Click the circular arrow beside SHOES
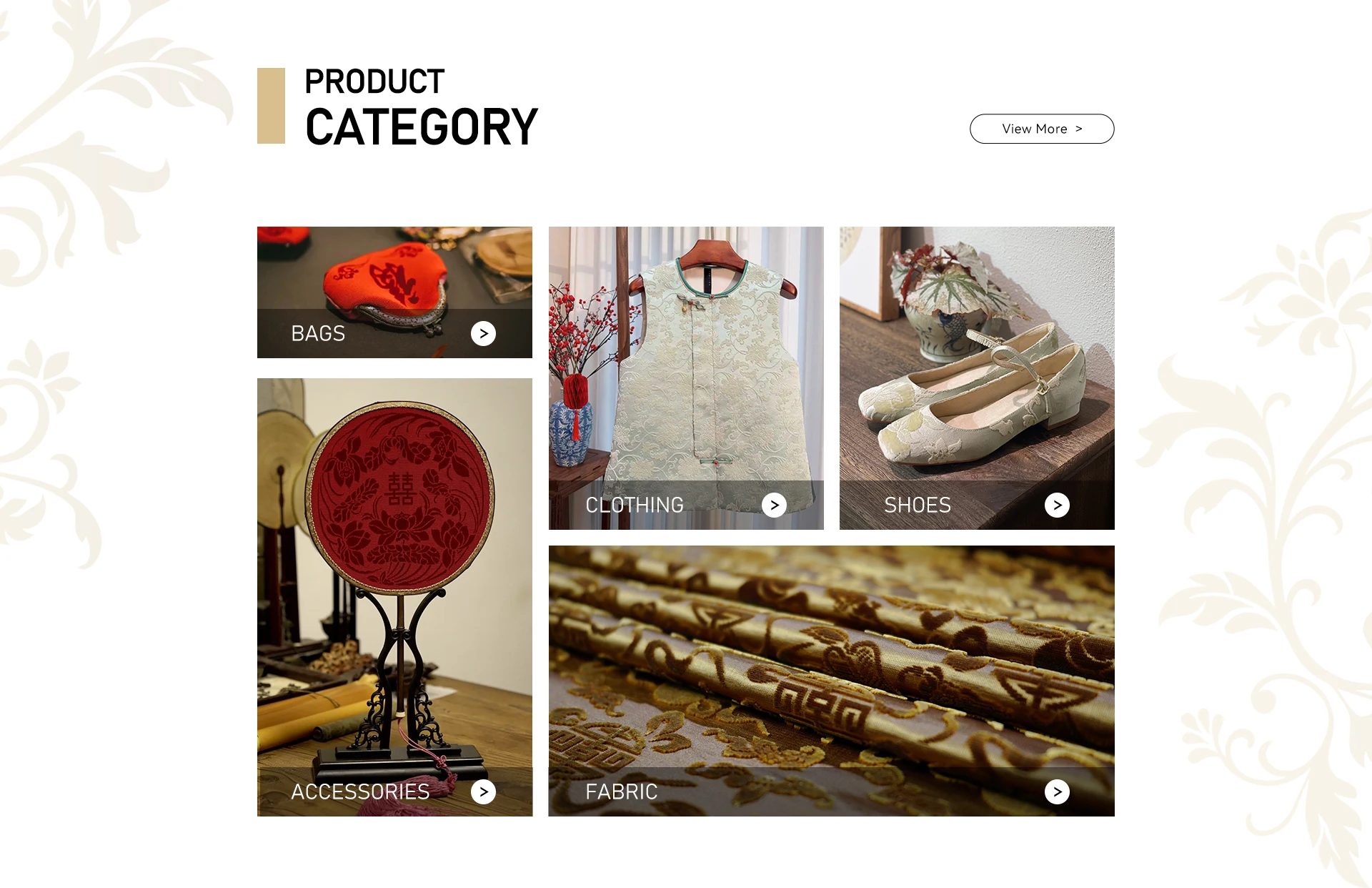 click(x=1057, y=505)
